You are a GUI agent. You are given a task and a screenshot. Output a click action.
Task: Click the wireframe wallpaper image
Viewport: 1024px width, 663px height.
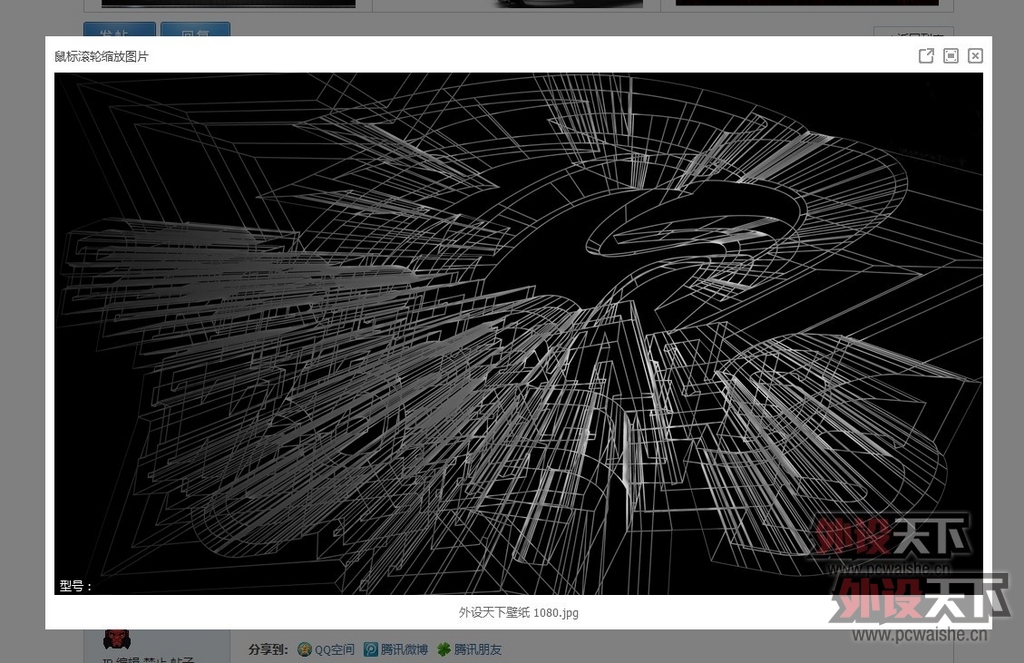pyautogui.click(x=519, y=334)
